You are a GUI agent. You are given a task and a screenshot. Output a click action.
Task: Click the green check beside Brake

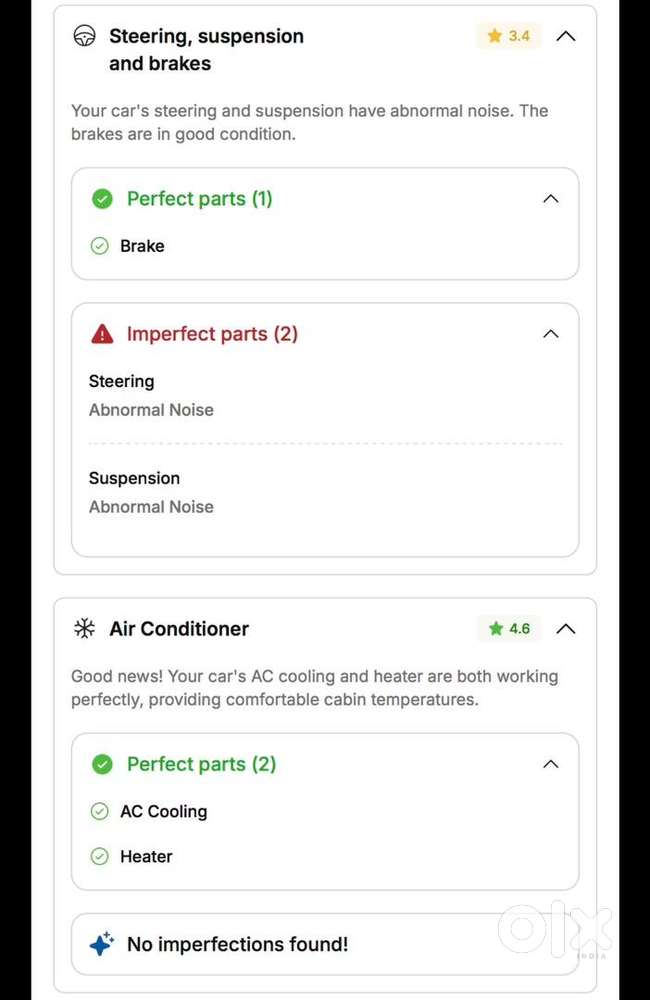(100, 246)
